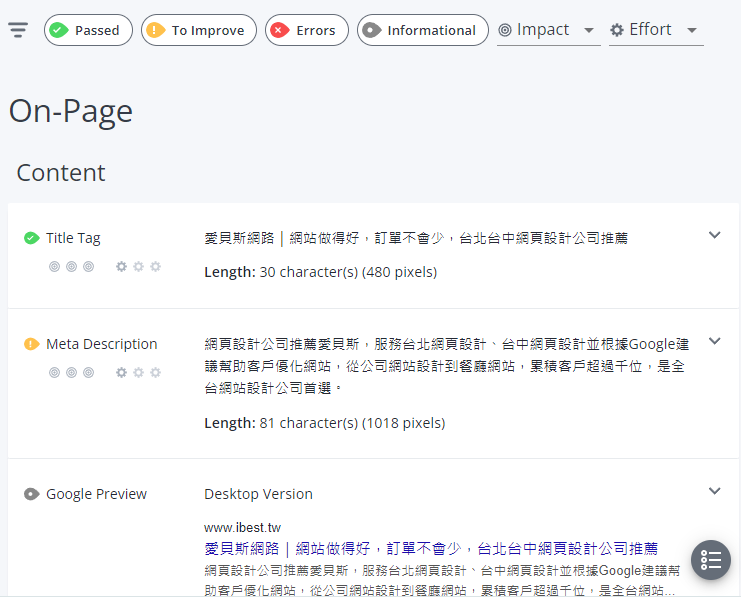
Task: Click the Meta Description impact target icons
Action: 72,373
